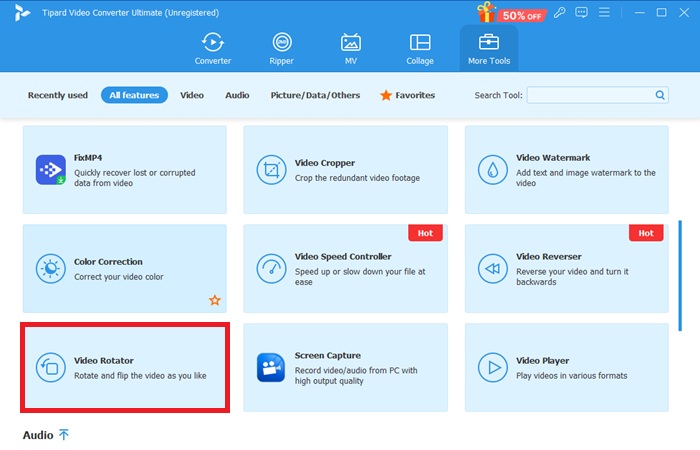The width and height of the screenshot is (700, 450).
Task: Launch Screen Capture camera icon
Action: click(x=271, y=368)
